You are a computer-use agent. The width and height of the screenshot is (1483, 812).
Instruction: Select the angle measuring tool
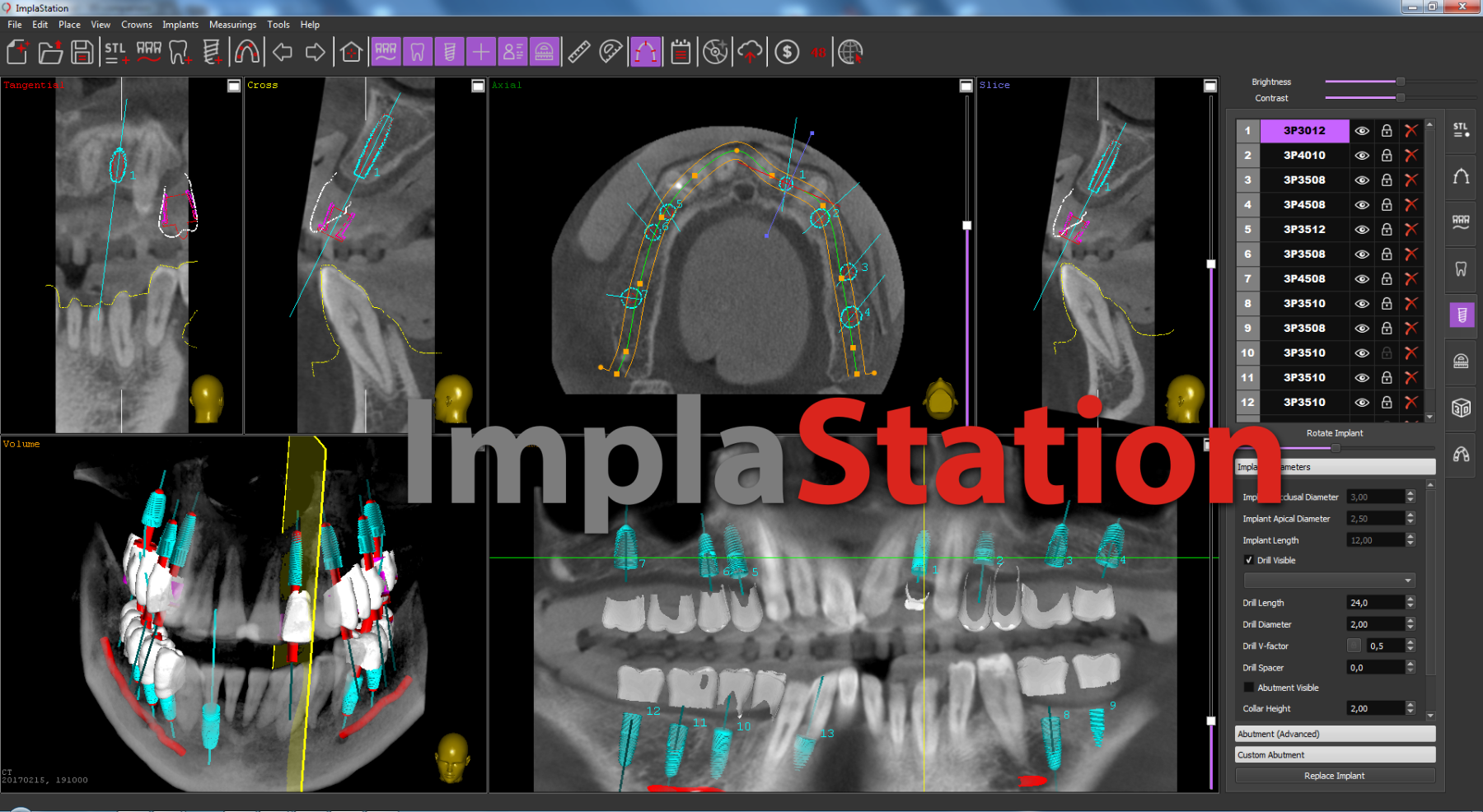coord(611,52)
